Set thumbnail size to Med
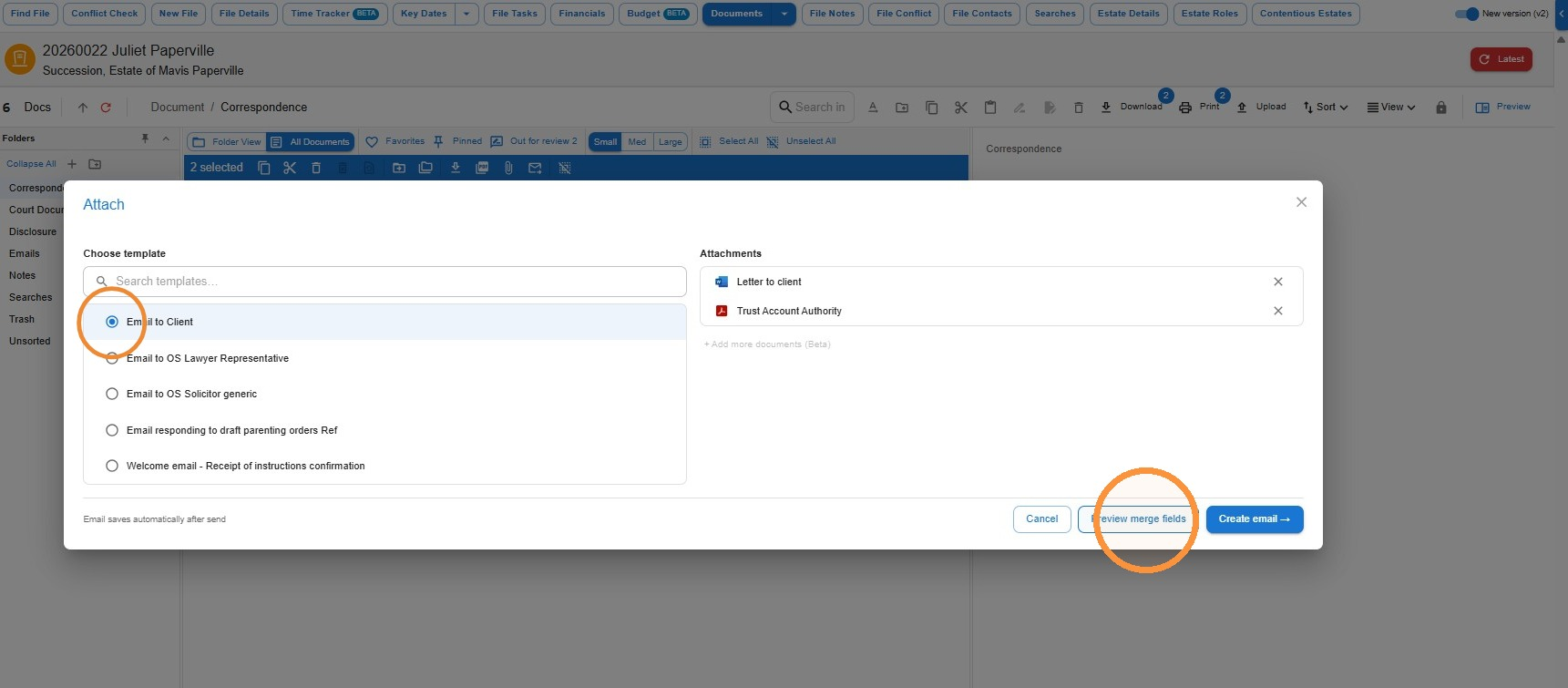 (637, 142)
